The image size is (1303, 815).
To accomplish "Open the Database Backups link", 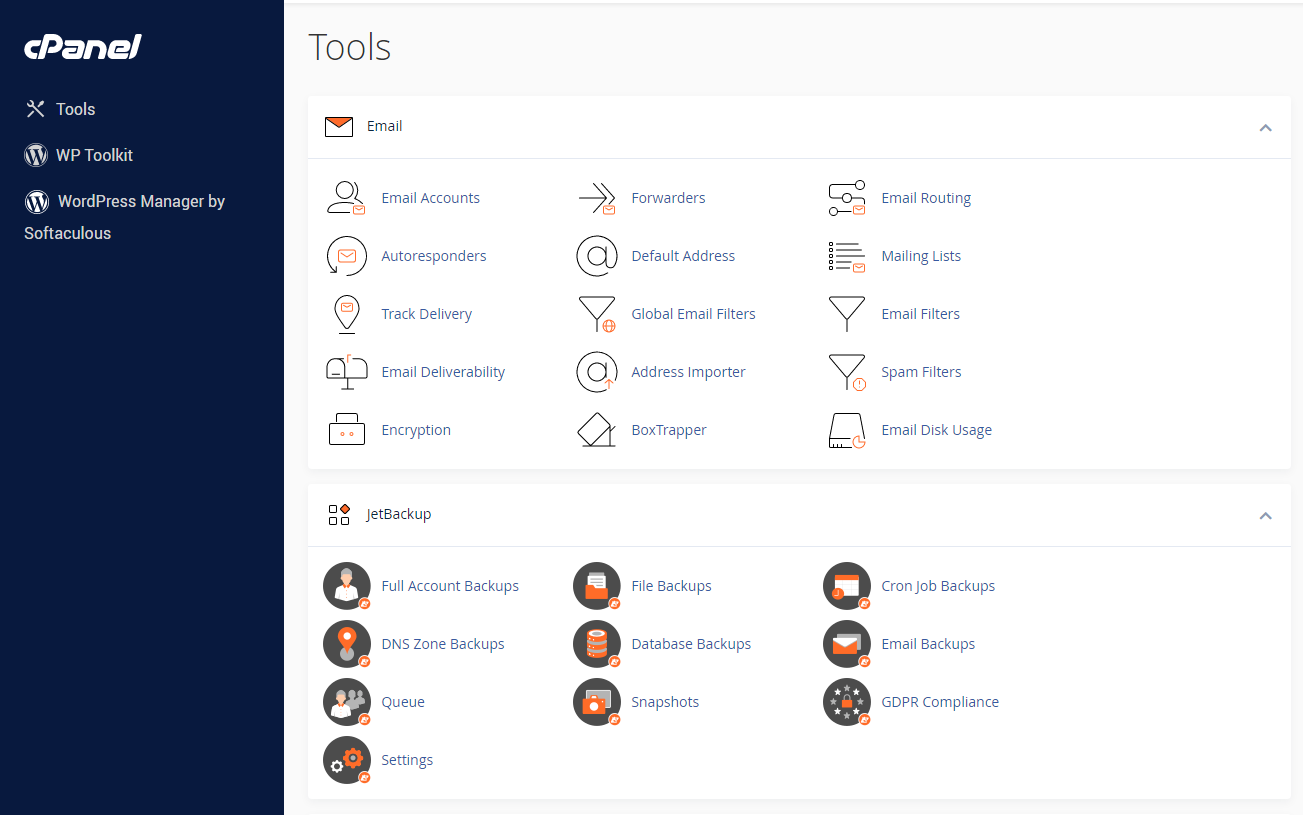I will pos(691,644).
